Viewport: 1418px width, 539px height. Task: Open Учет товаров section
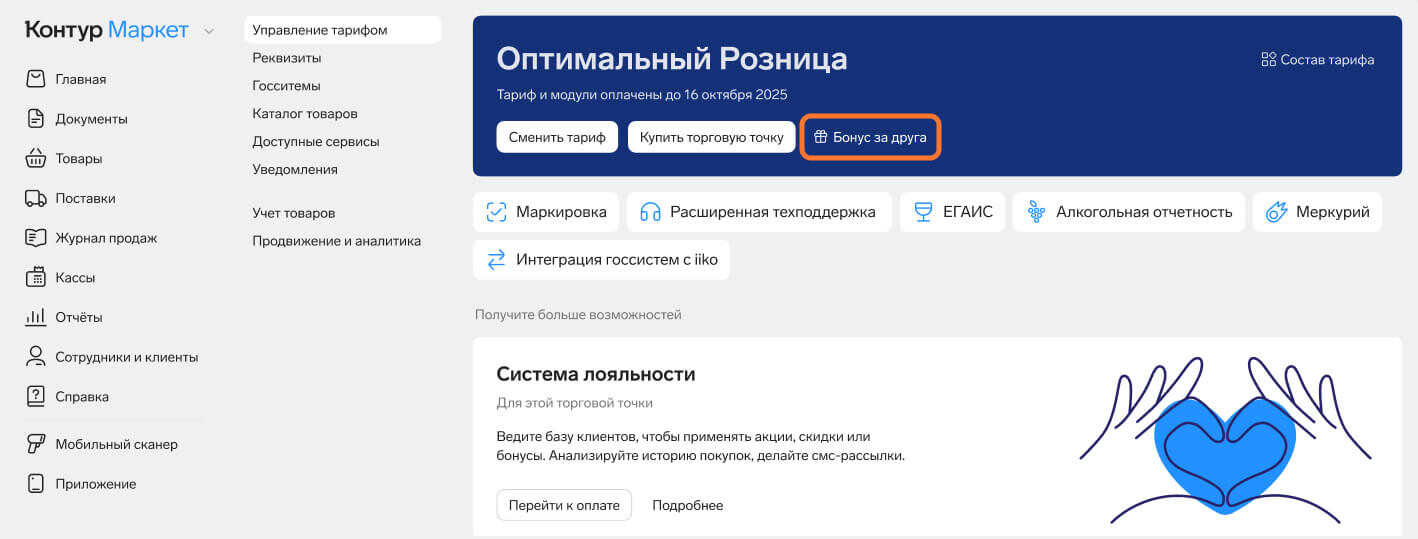coord(294,213)
